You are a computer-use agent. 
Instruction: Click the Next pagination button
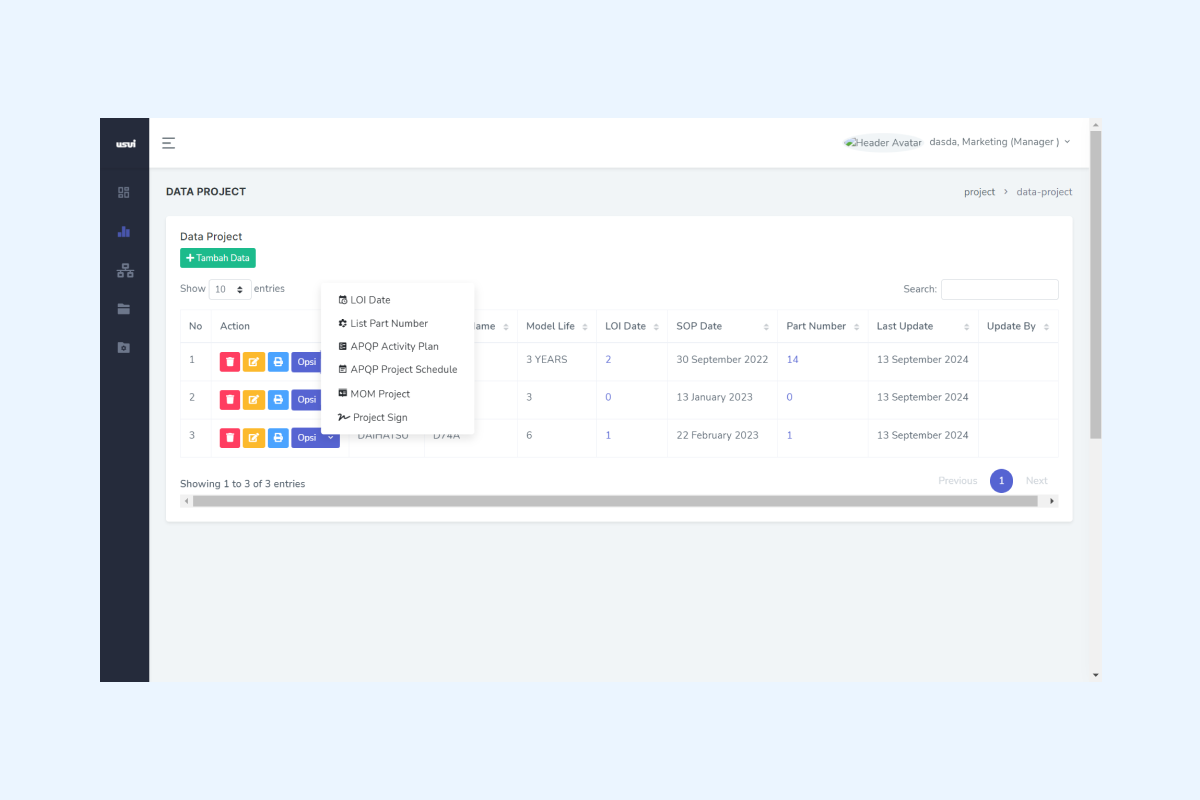tap(1037, 481)
